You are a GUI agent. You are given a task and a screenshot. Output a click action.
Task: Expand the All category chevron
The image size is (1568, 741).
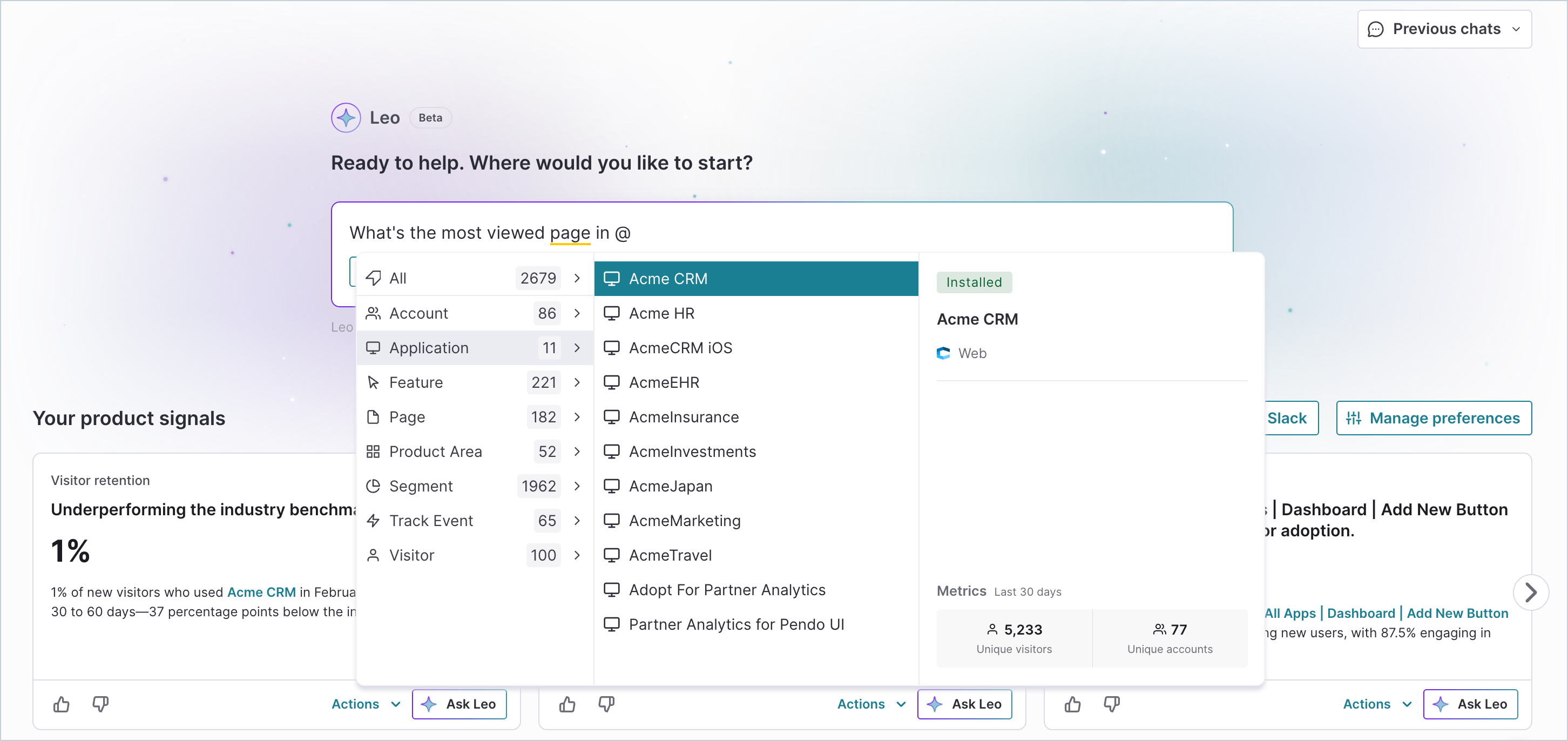[x=577, y=278]
